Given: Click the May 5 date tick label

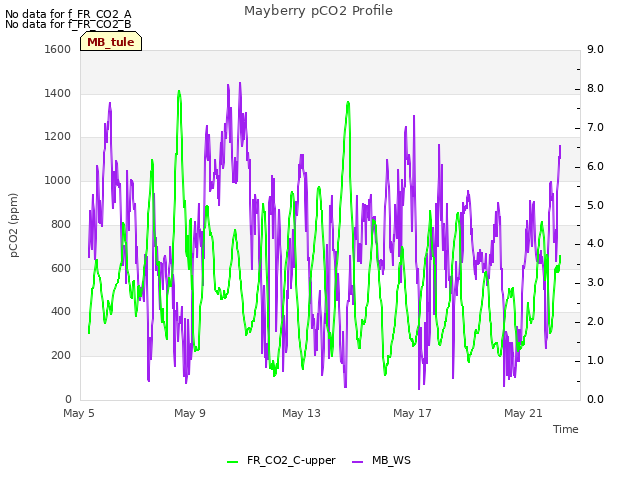Looking at the screenshot, I should pyautogui.click(x=79, y=413).
